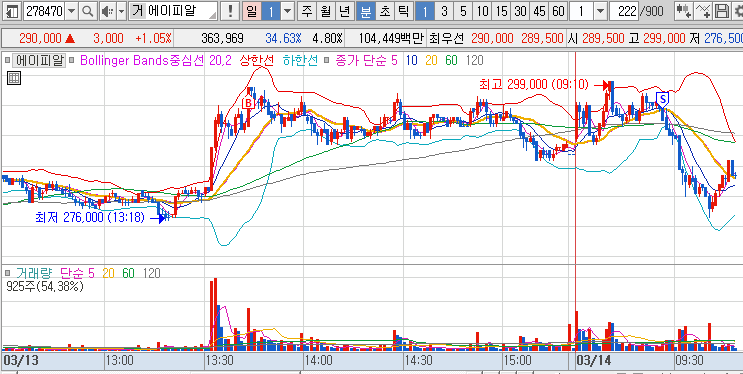
Task: Select the 초 second period button
Action: 384,11
